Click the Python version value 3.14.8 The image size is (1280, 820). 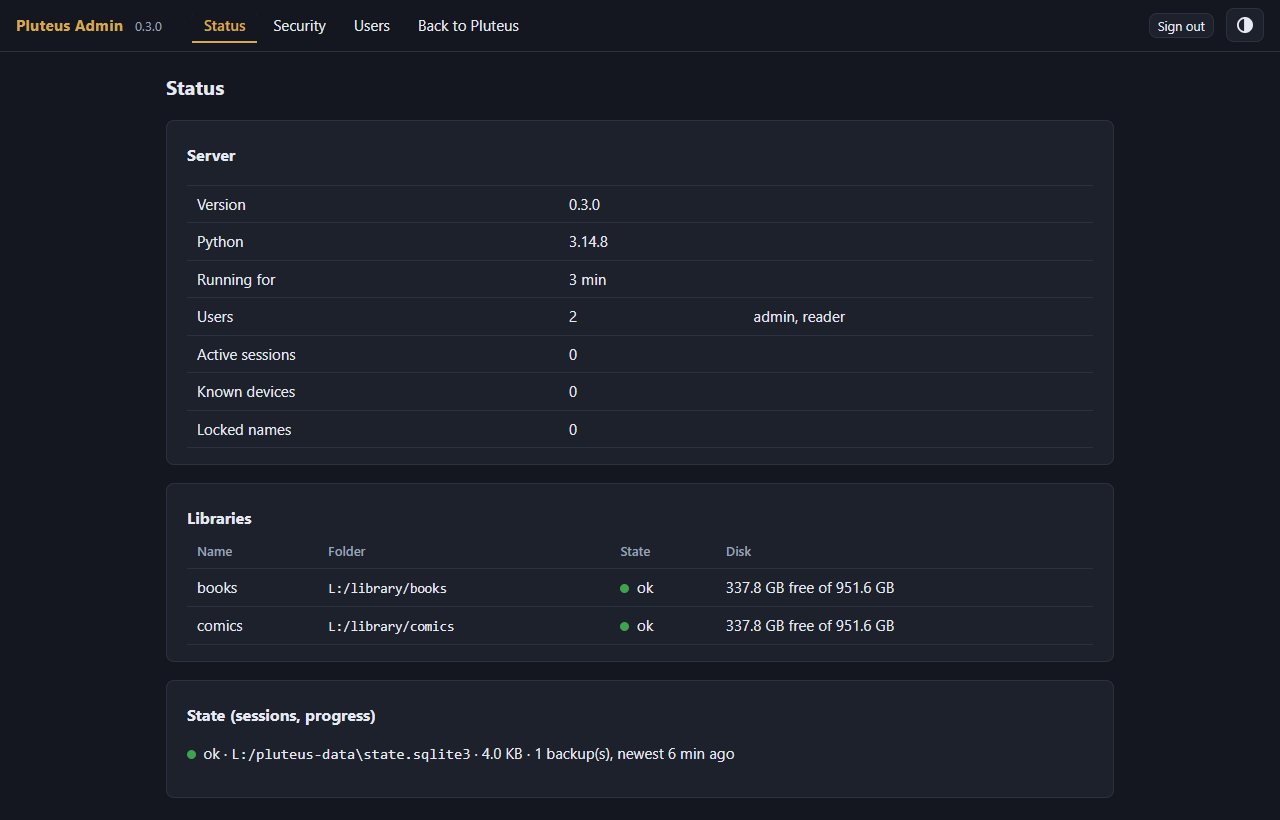(588, 242)
